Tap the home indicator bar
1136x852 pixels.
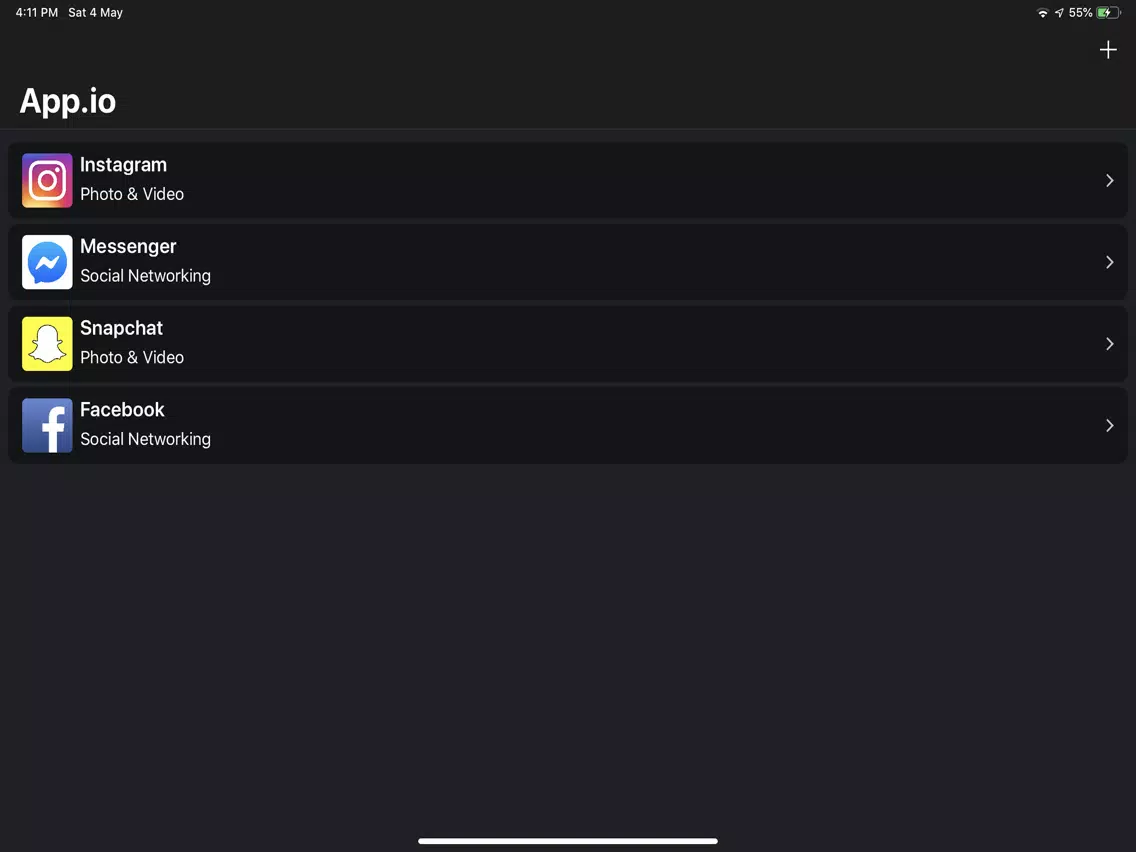point(568,841)
